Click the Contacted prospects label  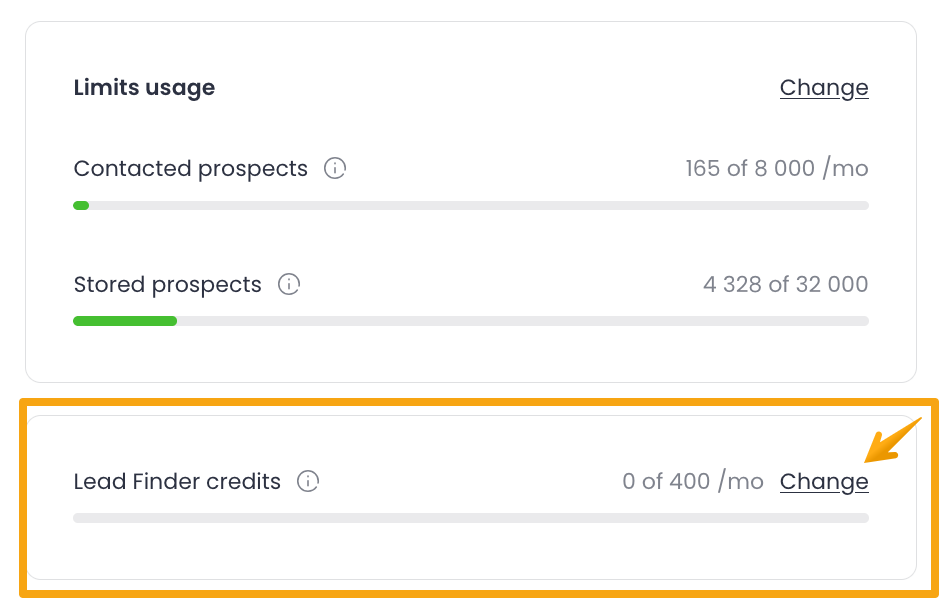[190, 169]
